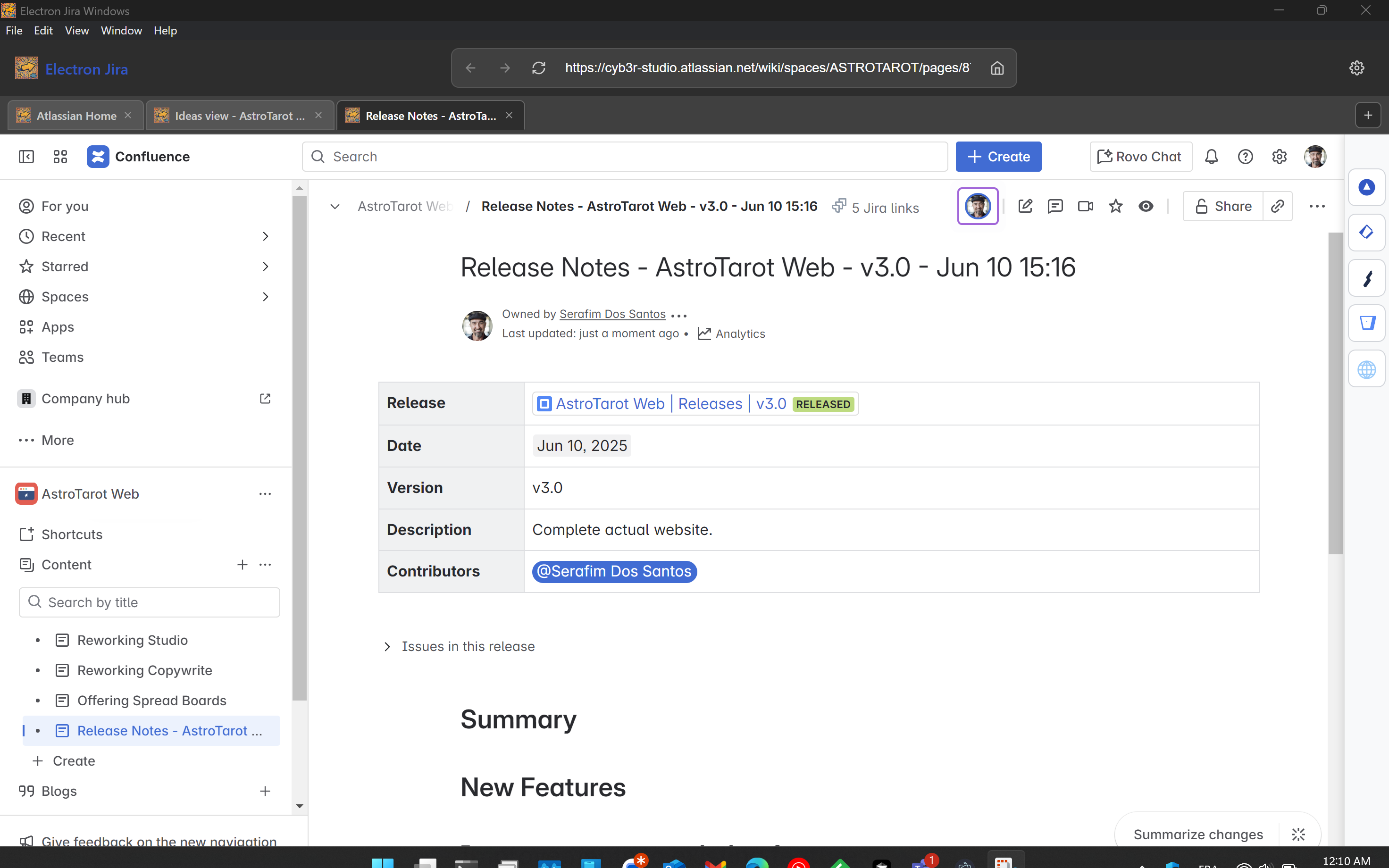Switch to Ideas view - AstroTarot tab
The height and width of the screenshot is (868, 1389).
pos(240,116)
